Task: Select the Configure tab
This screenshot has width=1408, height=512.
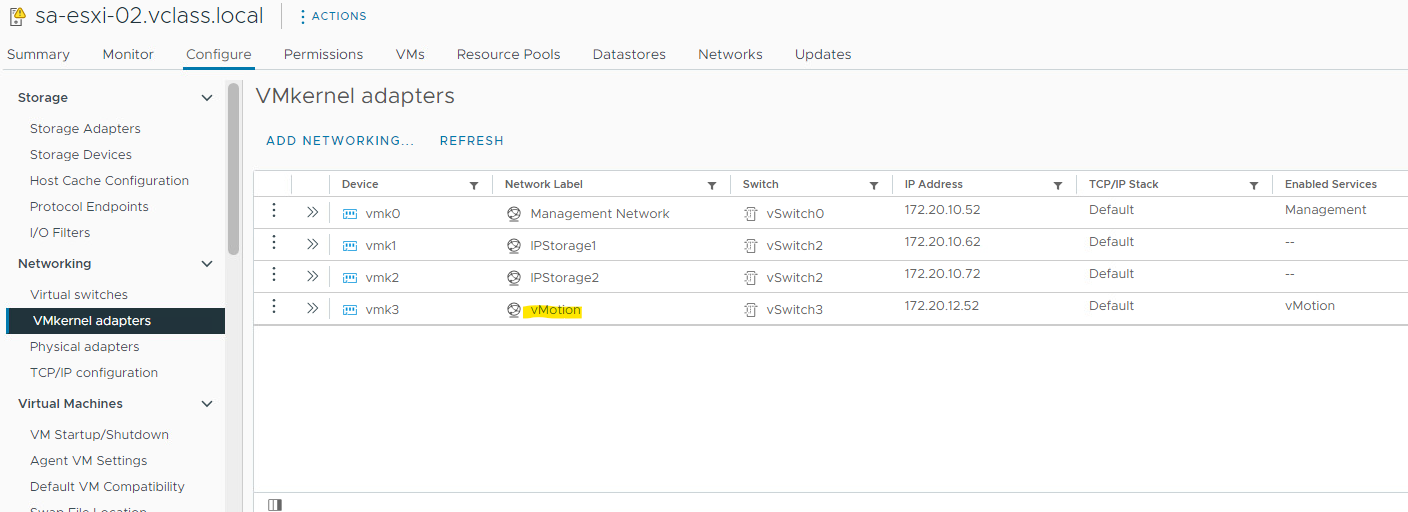Action: (x=219, y=54)
